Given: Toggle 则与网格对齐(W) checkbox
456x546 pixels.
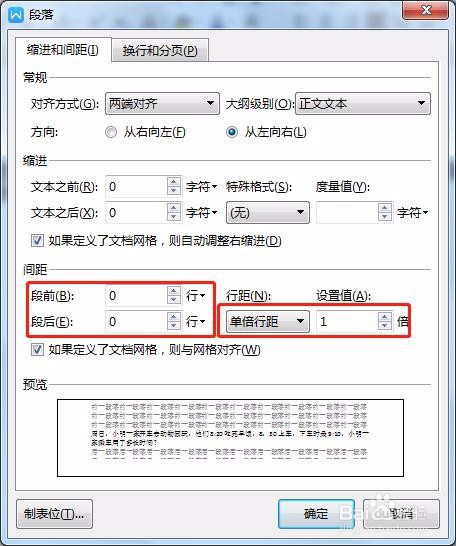Looking at the screenshot, I should [37, 349].
